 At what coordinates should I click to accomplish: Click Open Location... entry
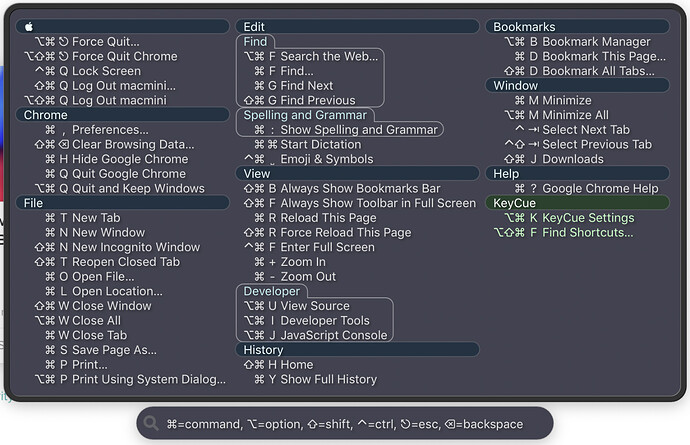(x=104, y=291)
